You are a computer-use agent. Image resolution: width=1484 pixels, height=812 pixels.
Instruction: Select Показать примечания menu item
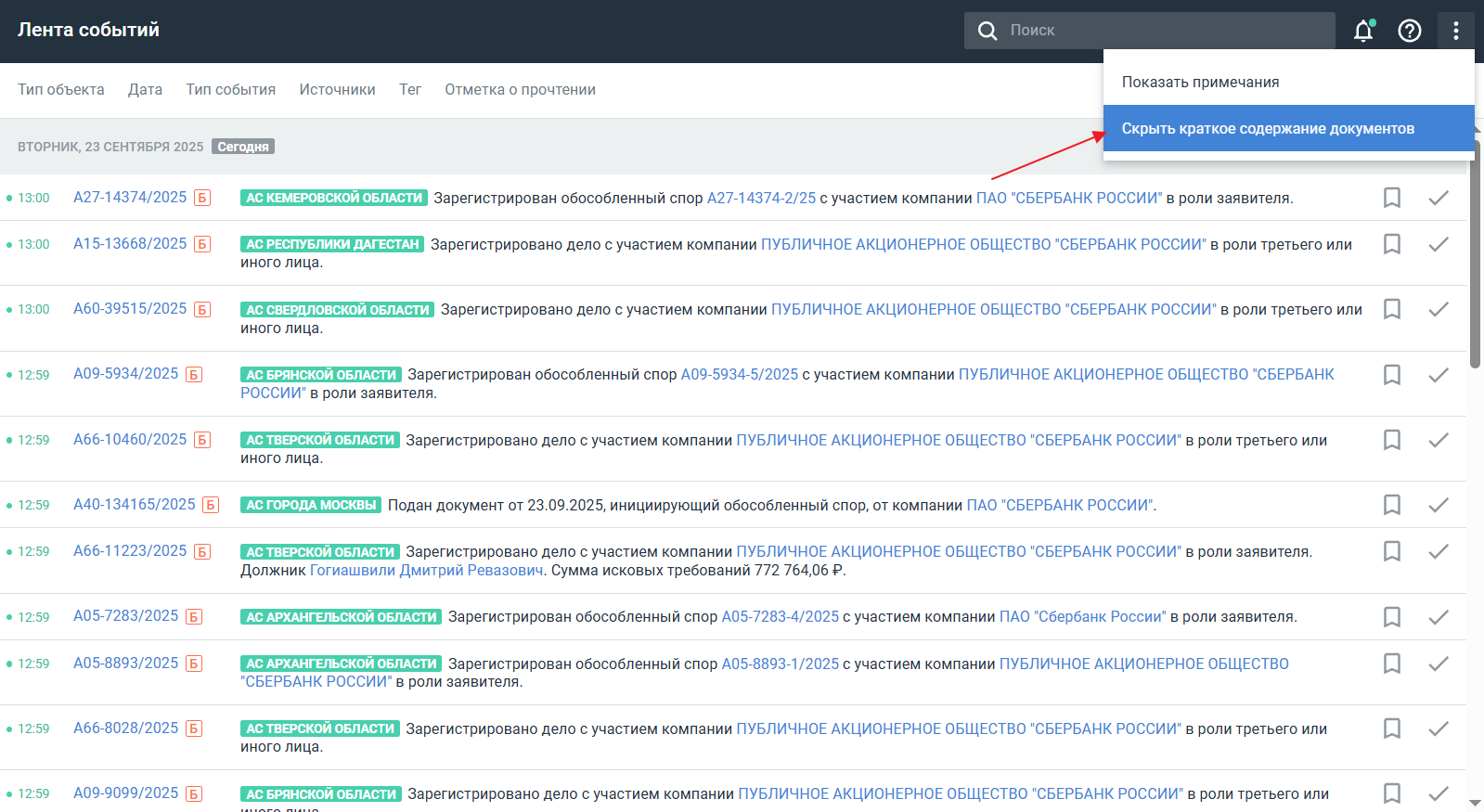coord(1200,82)
